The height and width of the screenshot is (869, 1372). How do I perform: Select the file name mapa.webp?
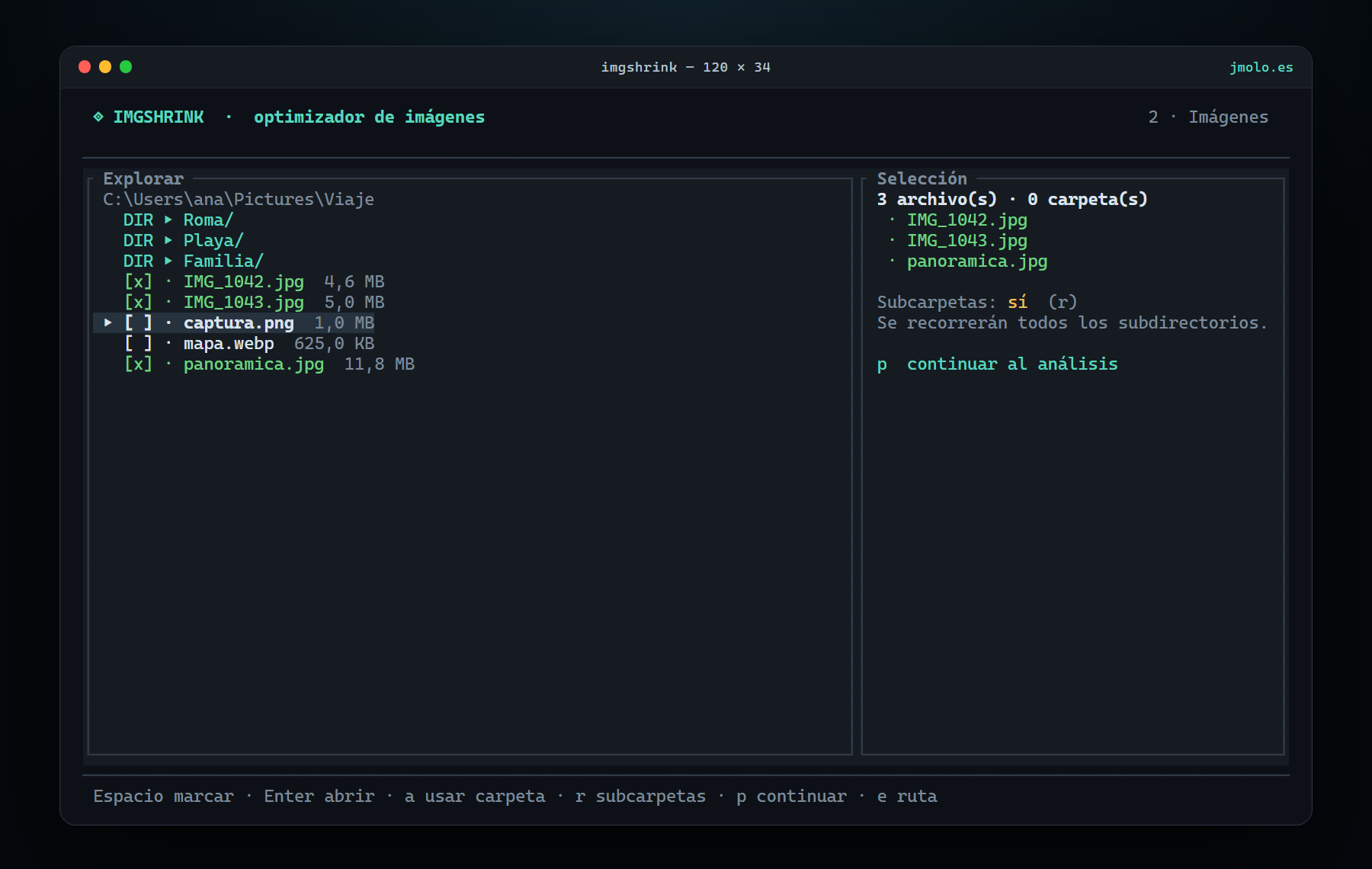229,343
